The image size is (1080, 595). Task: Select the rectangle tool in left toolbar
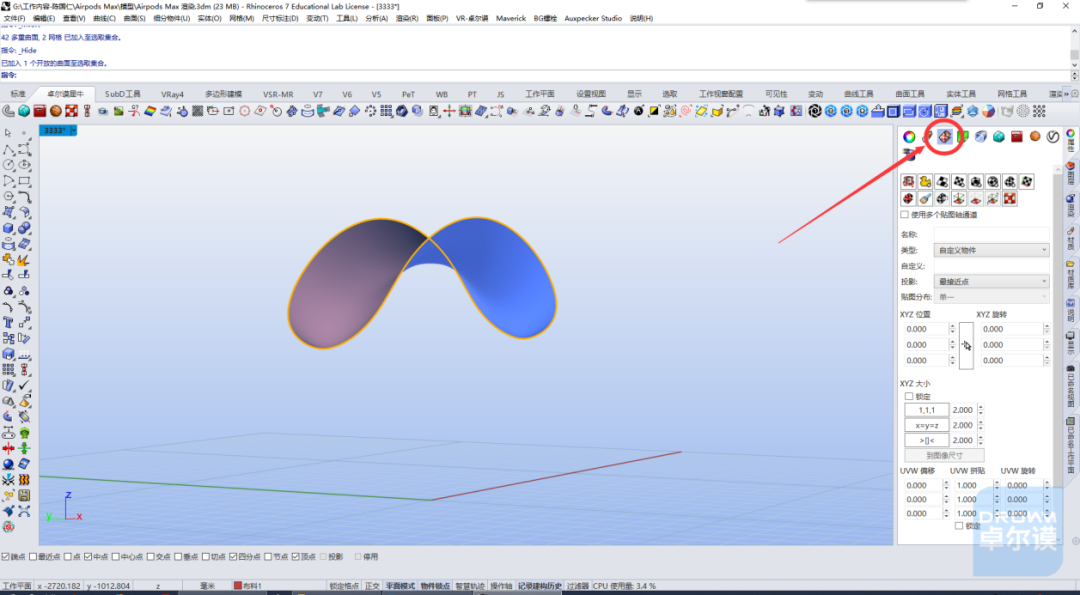click(24, 181)
